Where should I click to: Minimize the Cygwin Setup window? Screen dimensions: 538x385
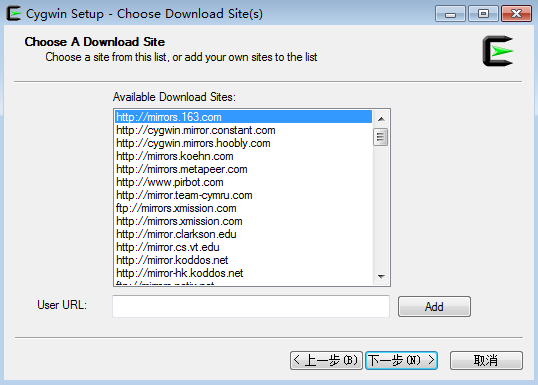[450, 14]
